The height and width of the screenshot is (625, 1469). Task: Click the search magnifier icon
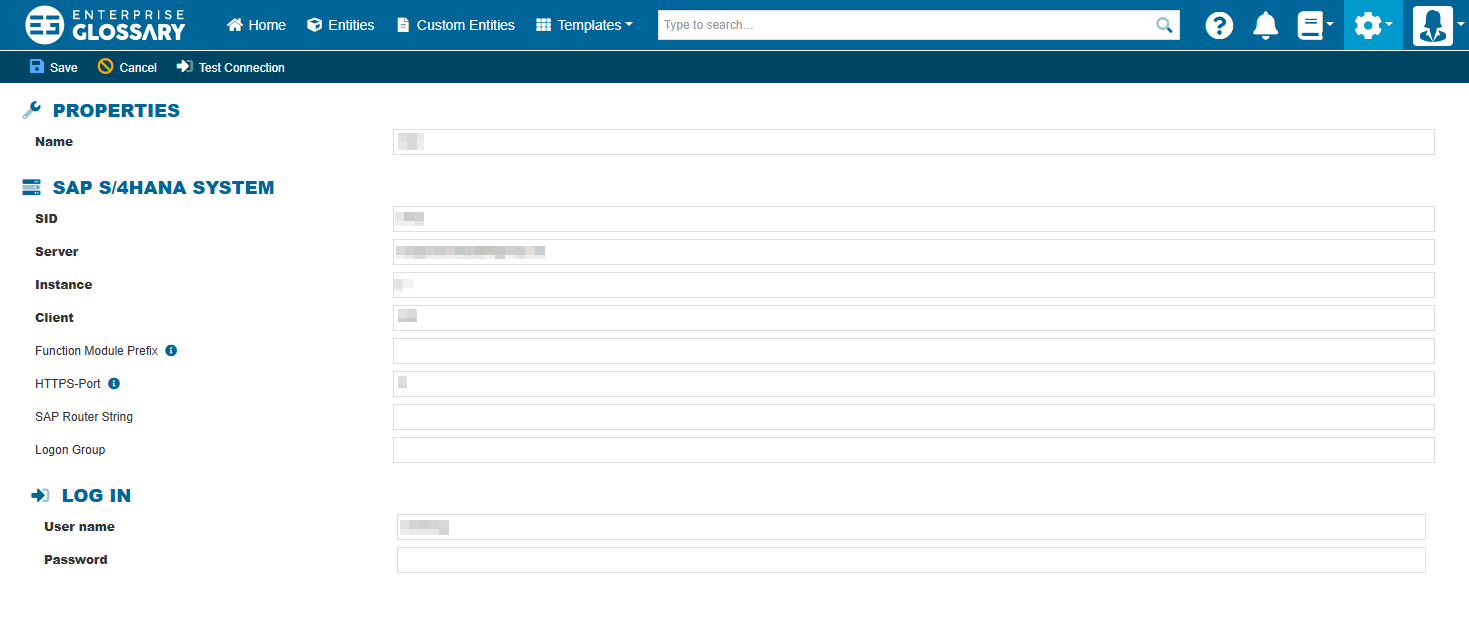click(1164, 25)
